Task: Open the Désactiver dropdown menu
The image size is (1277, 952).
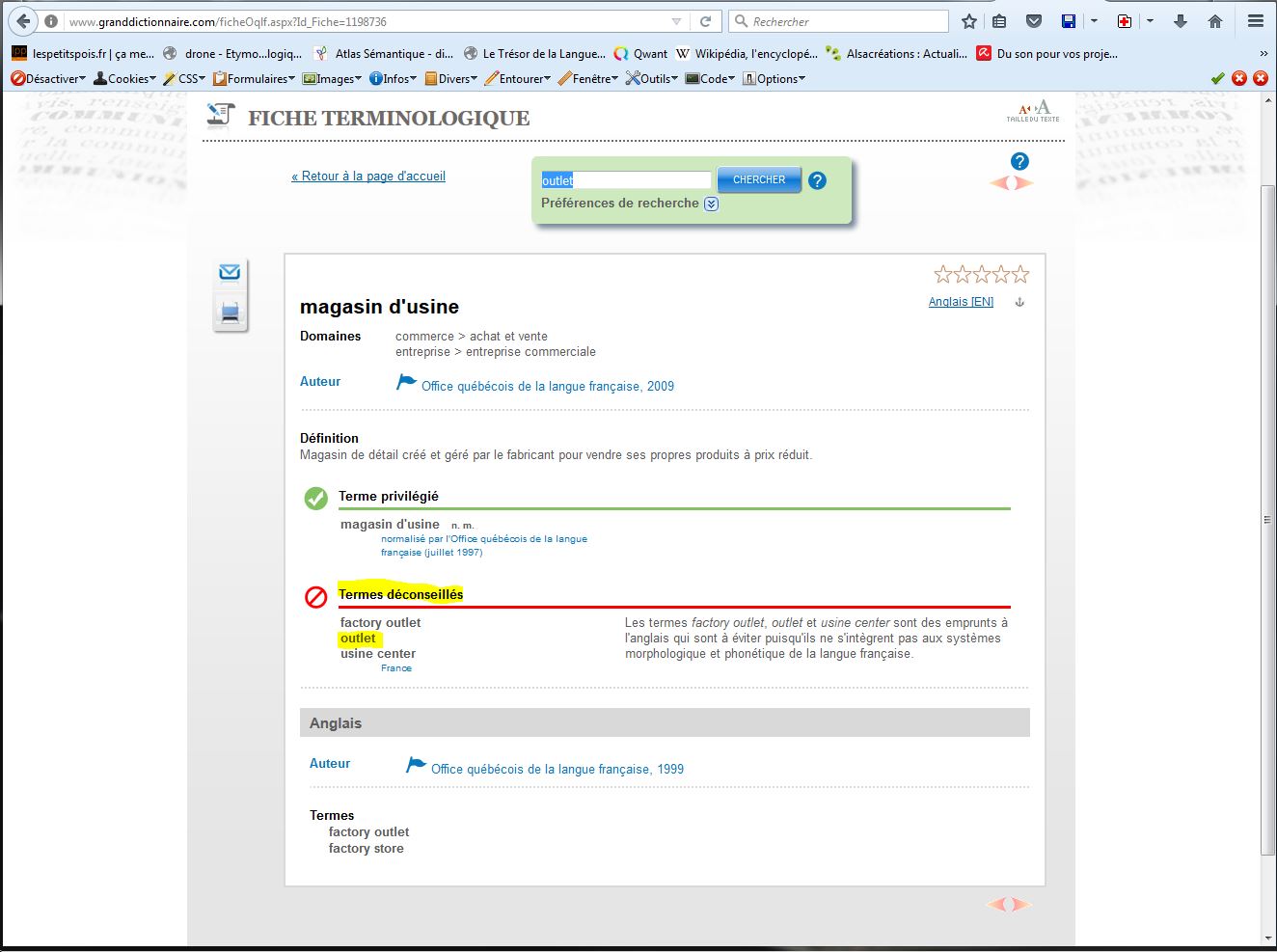Action: pyautogui.click(x=48, y=79)
